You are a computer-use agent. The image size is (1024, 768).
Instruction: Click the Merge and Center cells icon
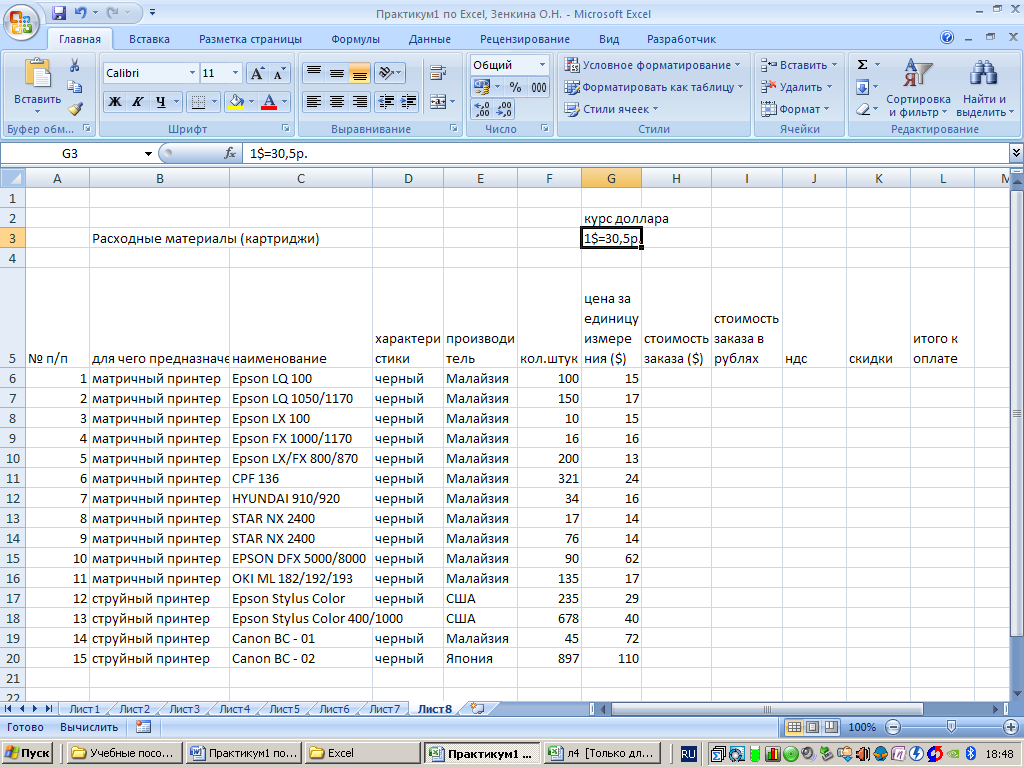437,102
